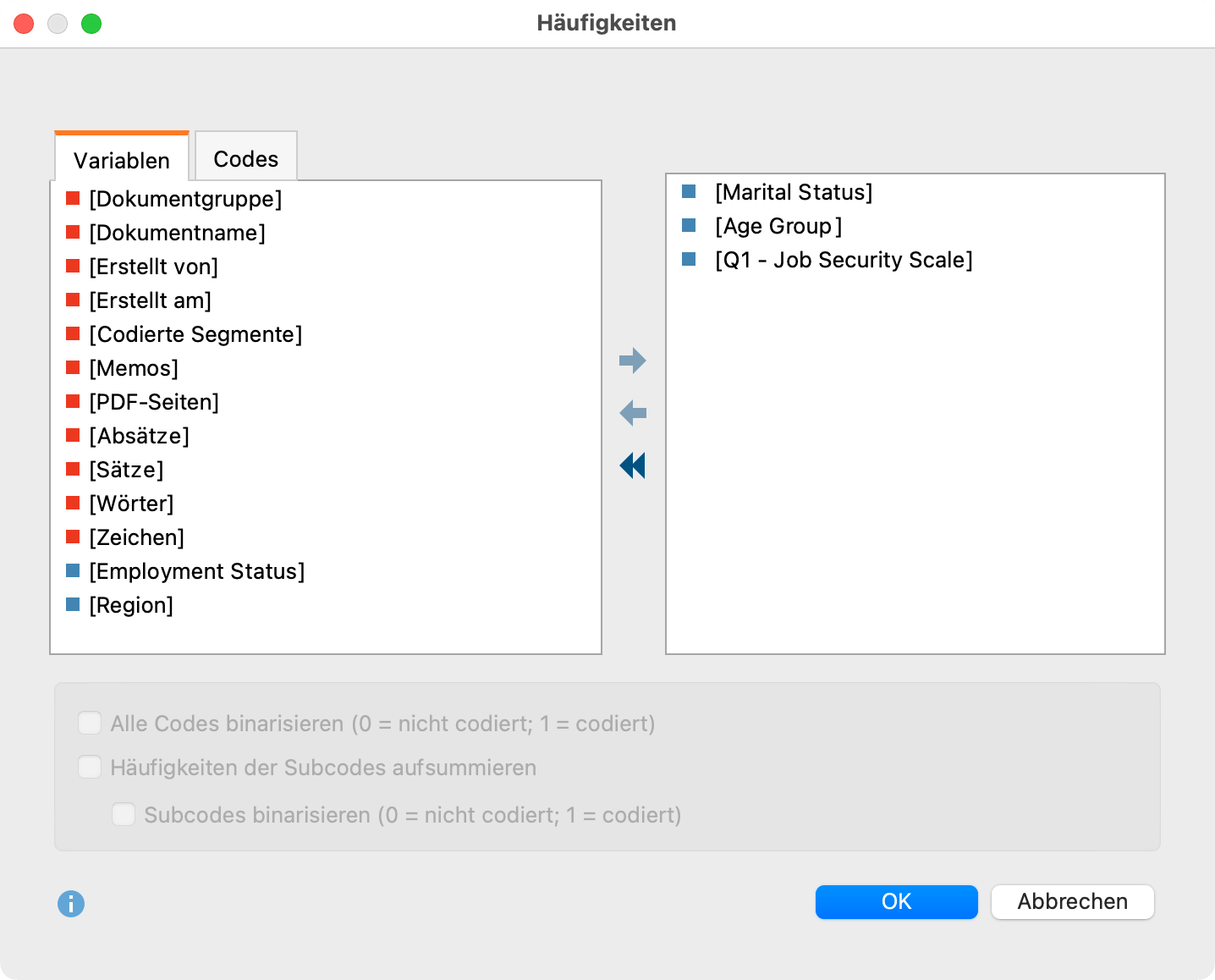Screen dimensions: 1215x980
Task: Click blue square icon beside Age Group
Action: pos(689,225)
